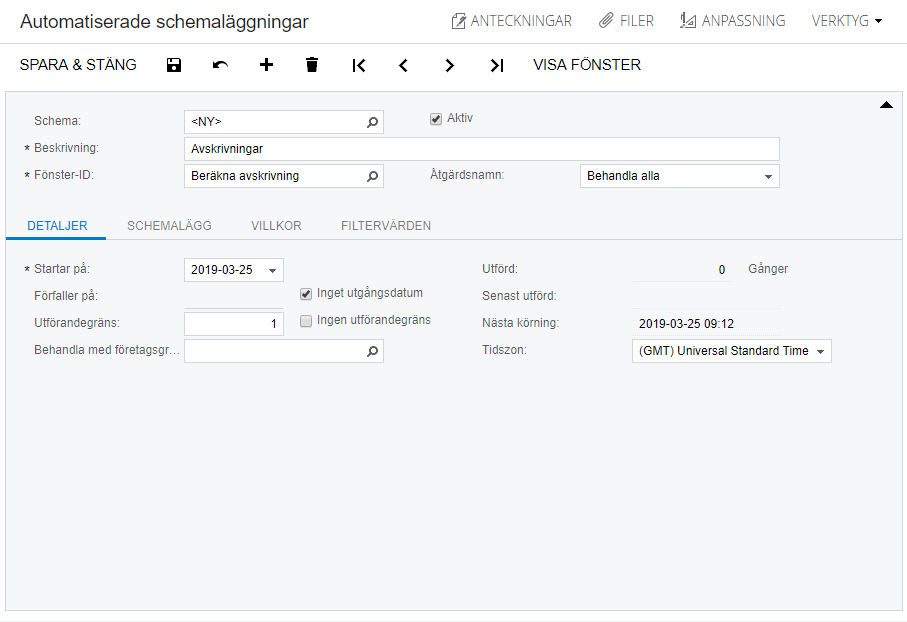
Task: Add a new record with plus icon
Action: pos(266,65)
